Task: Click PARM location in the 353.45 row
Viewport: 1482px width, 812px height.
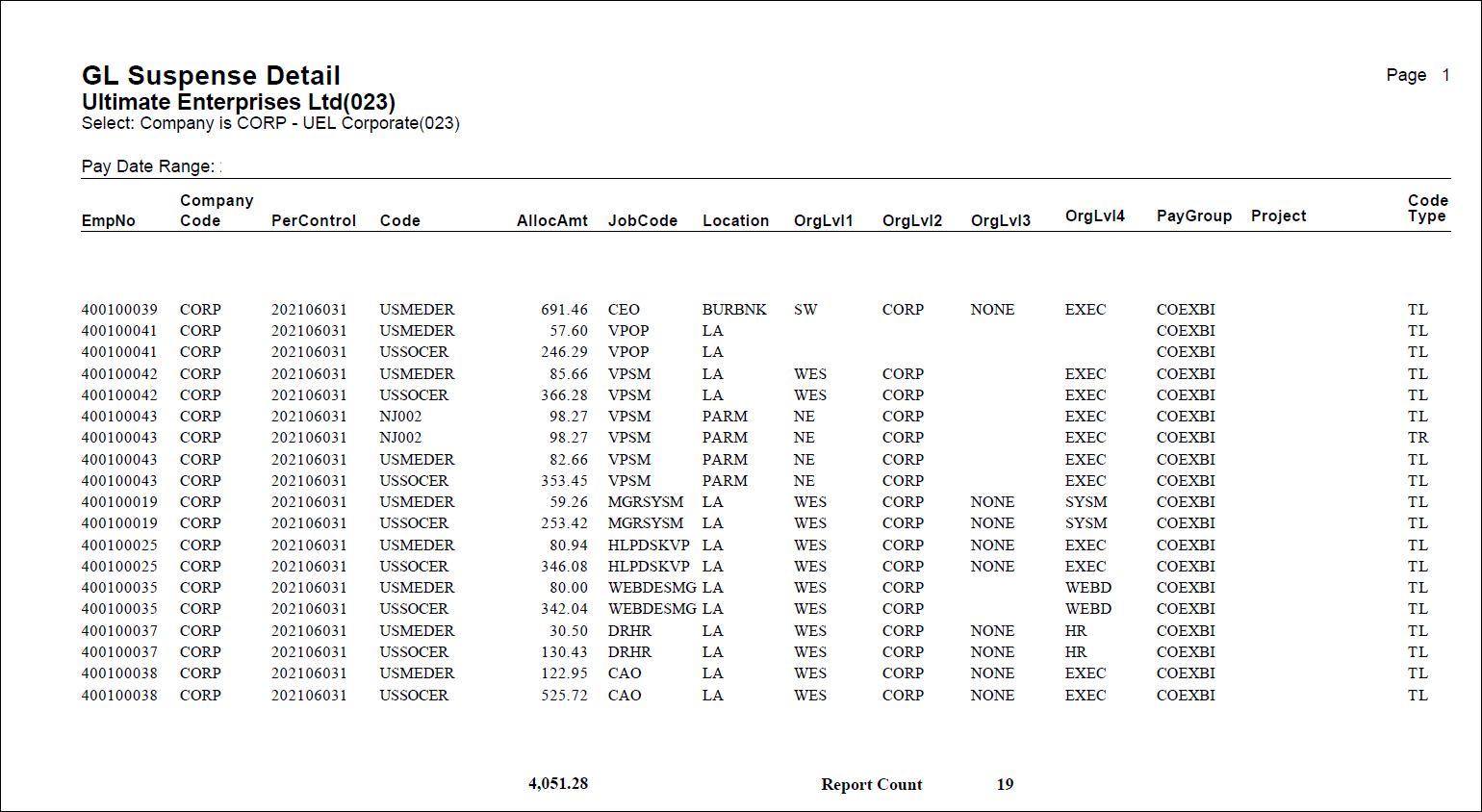Action: [x=725, y=481]
